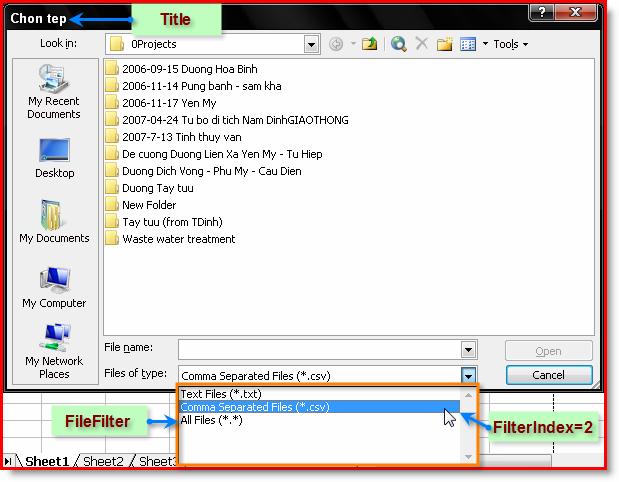Click filter list scrollbar up arrow
This screenshot has width=619, height=482.
[x=468, y=395]
